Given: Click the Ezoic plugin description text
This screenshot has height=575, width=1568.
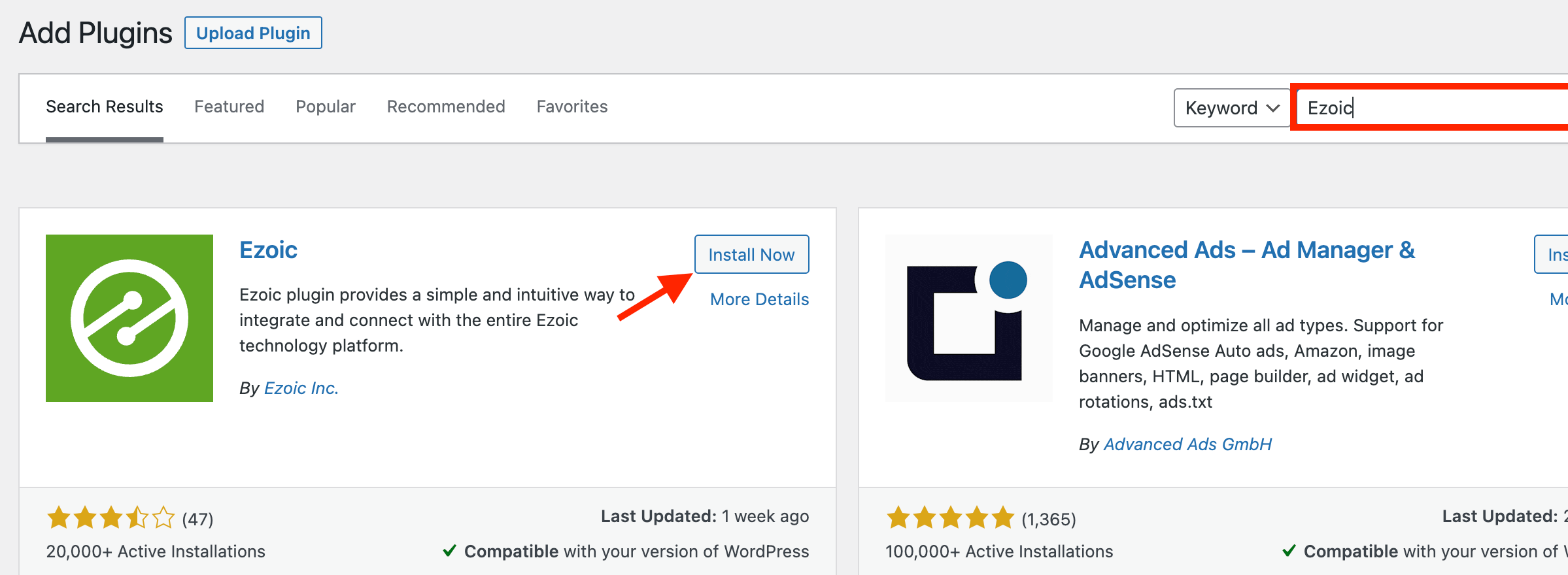Looking at the screenshot, I should 437,320.
